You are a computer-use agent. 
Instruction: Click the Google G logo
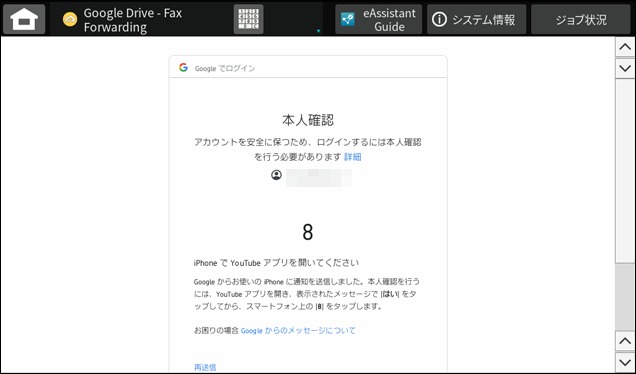183,67
